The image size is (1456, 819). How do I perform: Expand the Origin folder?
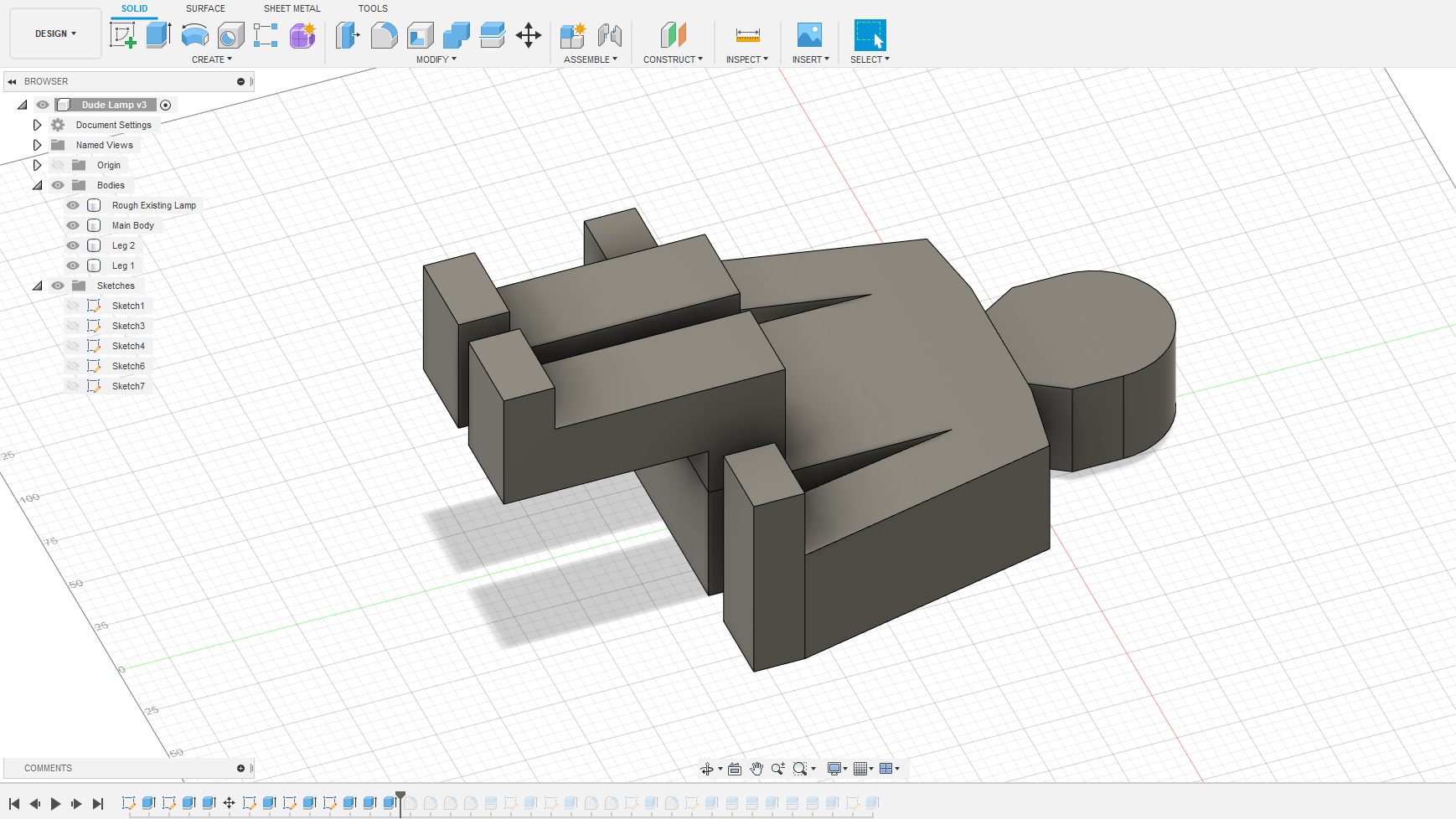click(x=37, y=165)
